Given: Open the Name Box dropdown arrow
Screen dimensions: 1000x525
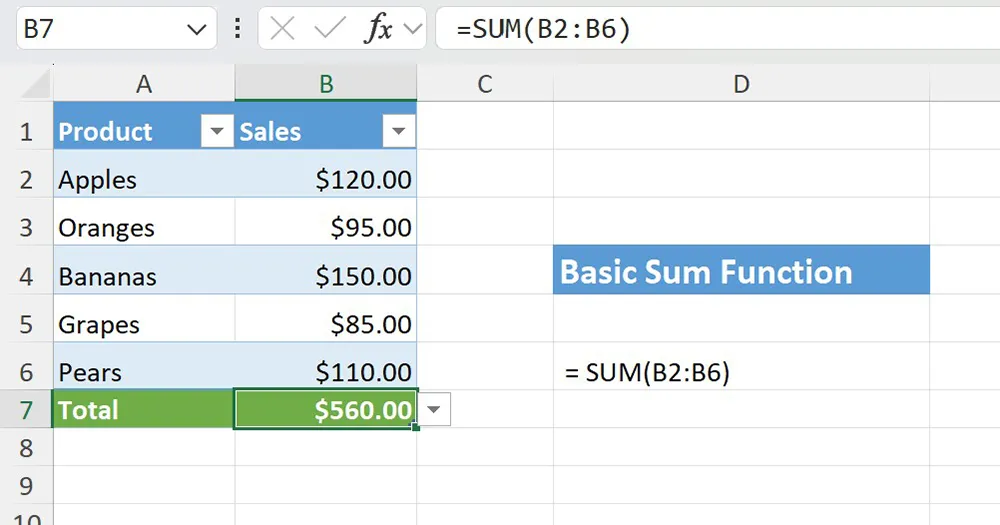Looking at the screenshot, I should pyautogui.click(x=195, y=30).
